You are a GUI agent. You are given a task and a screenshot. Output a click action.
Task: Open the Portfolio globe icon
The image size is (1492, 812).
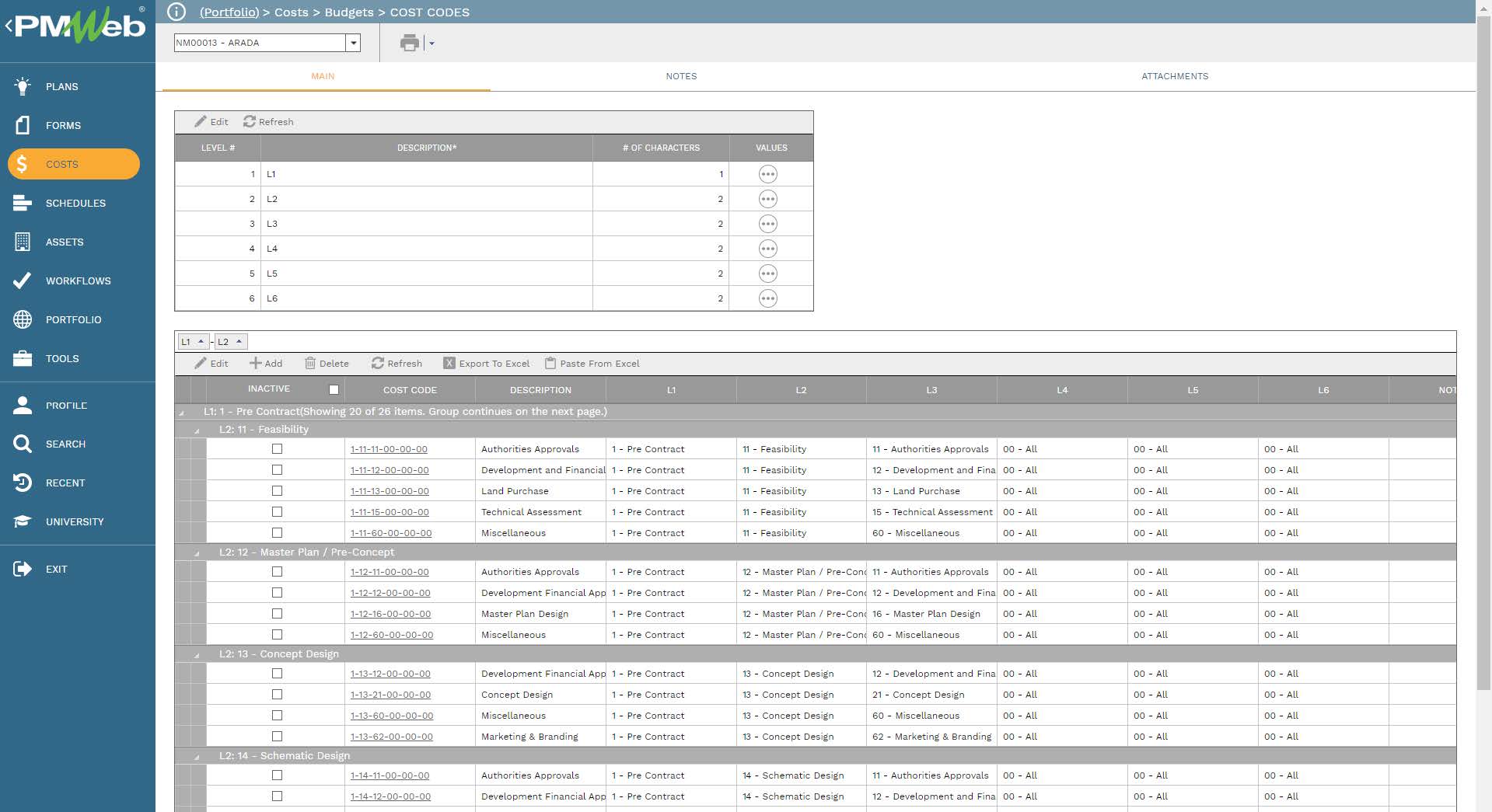click(23, 319)
